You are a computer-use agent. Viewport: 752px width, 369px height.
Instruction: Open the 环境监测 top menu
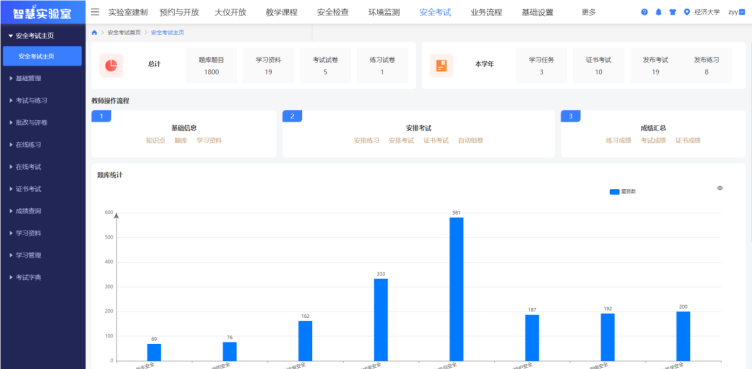(x=384, y=12)
